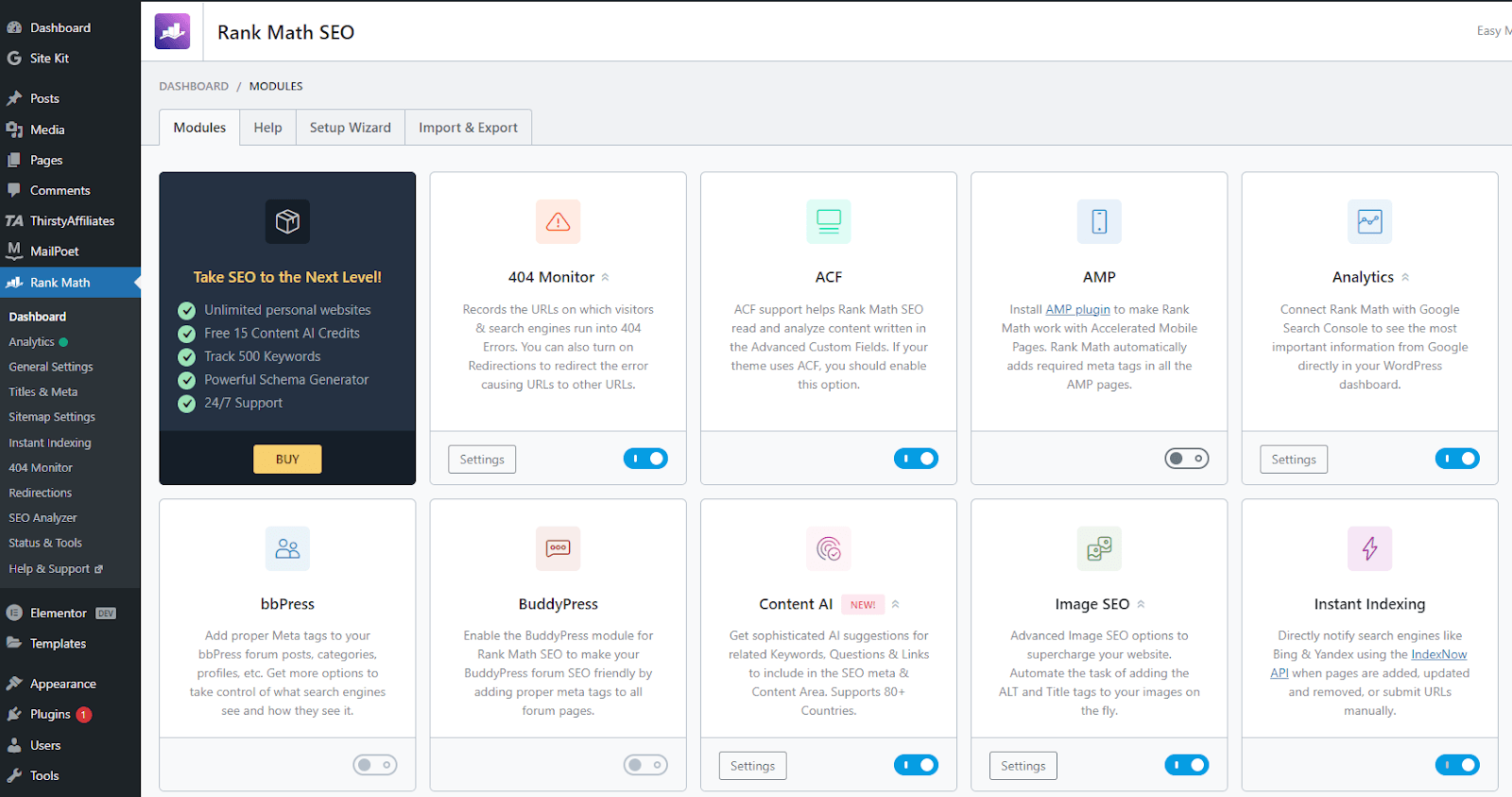Screen dimensions: 1512x797
Task: Turn on the BuddyPress module switch
Action: pyautogui.click(x=645, y=765)
